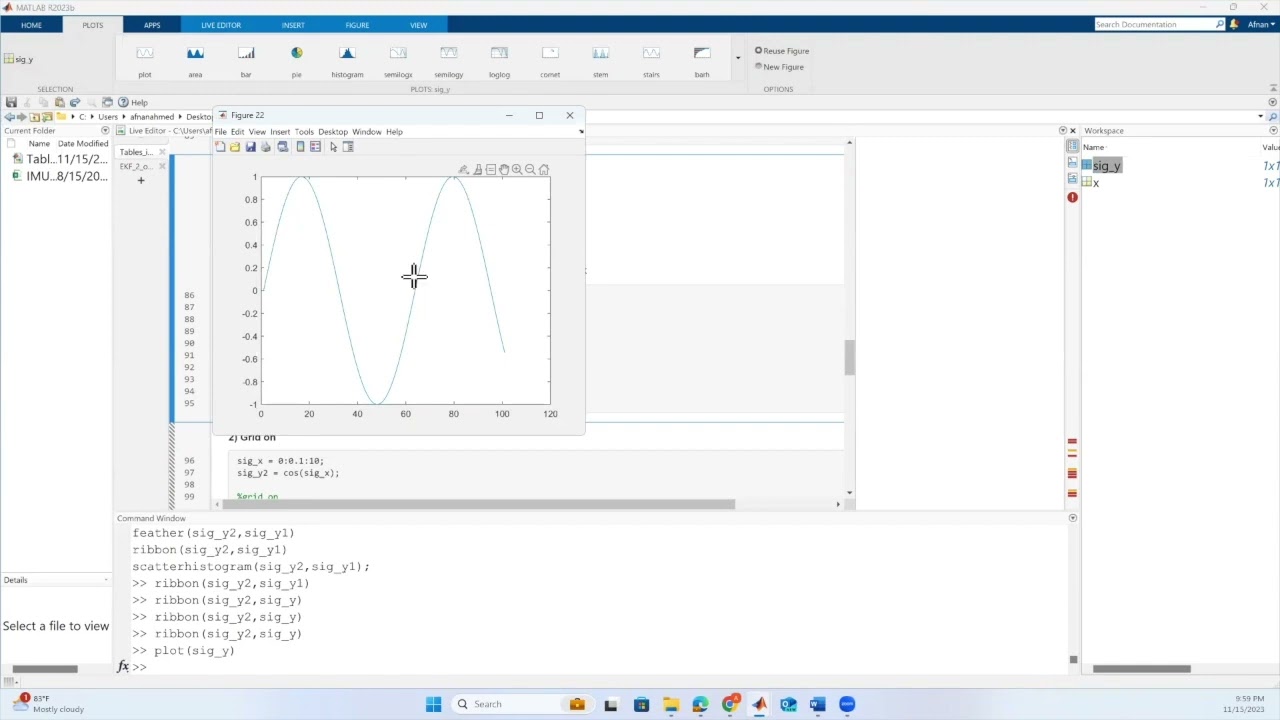Open the Workspace panel actions menu

click(1272, 131)
